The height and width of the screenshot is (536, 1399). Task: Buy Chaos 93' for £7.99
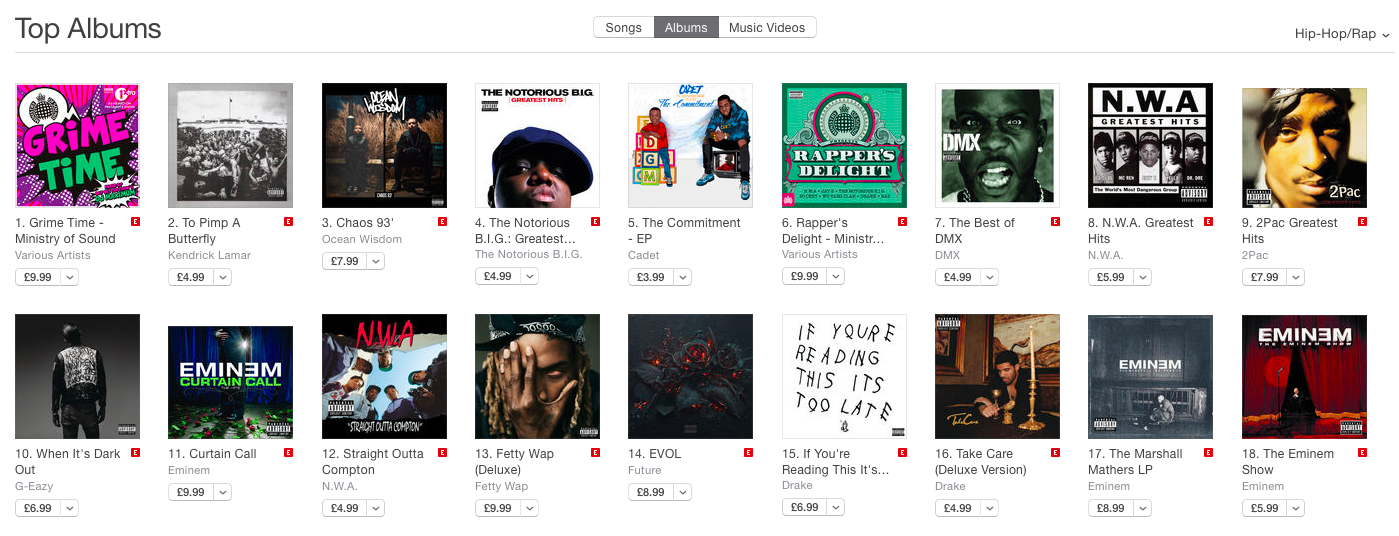pos(344,261)
